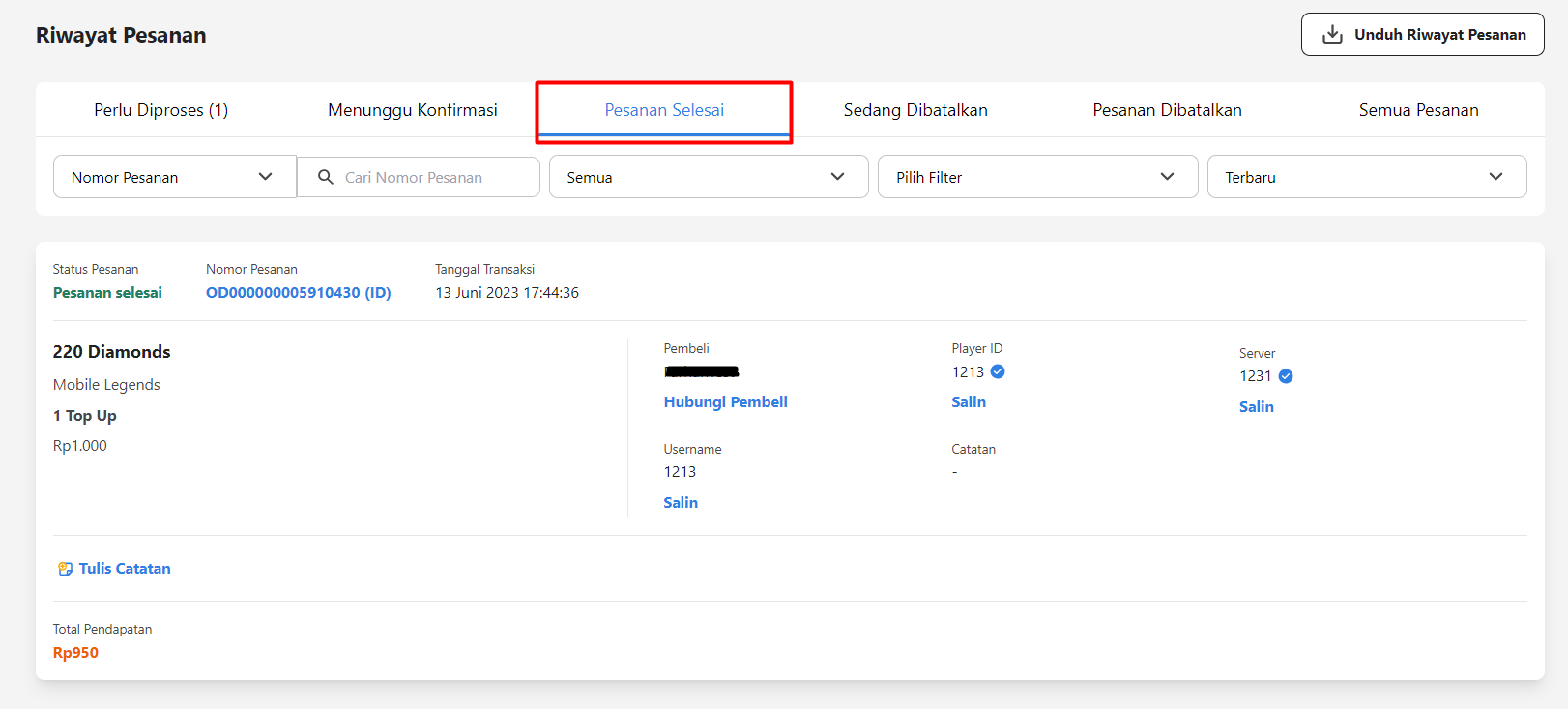This screenshot has height=709, width=1568.
Task: Click the Rp1.000 price text
Action: [80, 446]
